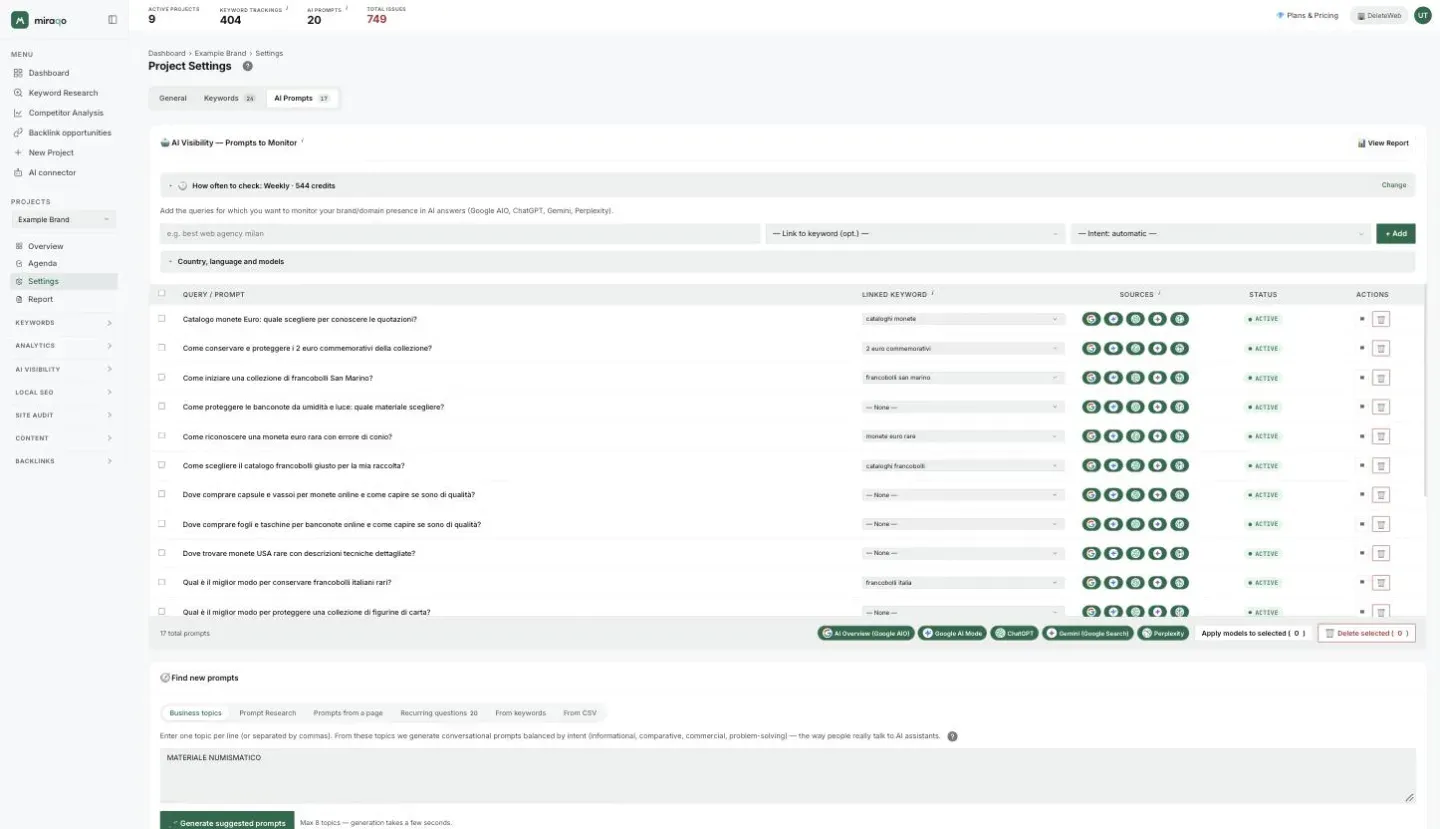Click the miraqo logo
Screen dimensions: 1440x829
[37, 20]
